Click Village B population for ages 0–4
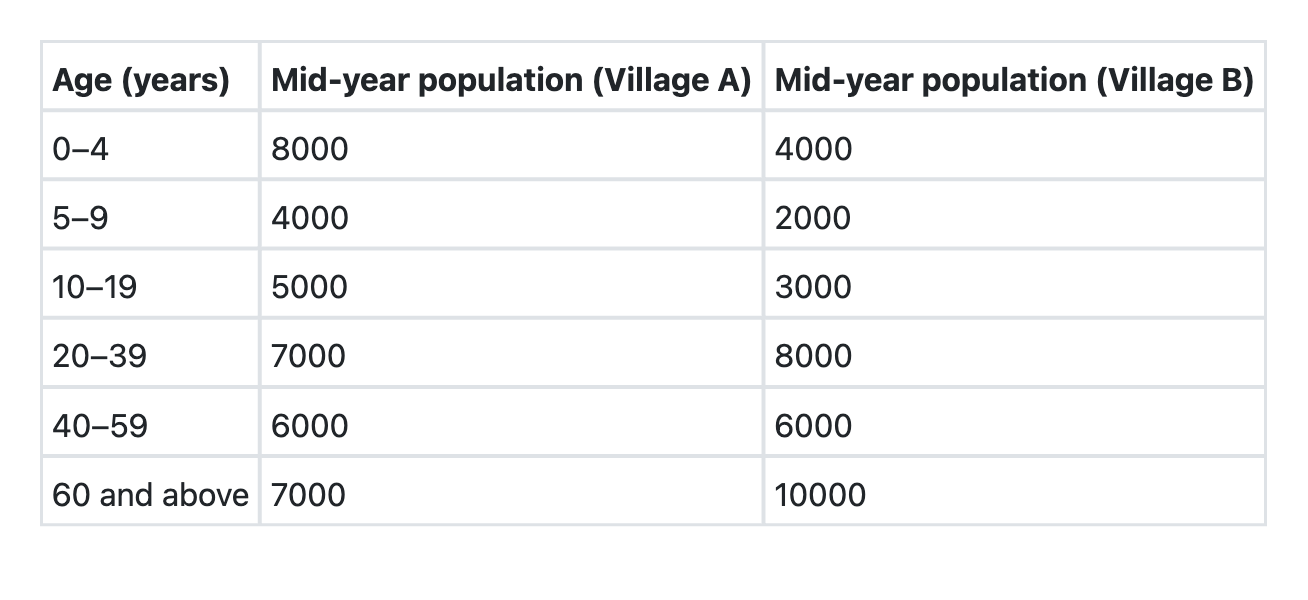1308x600 pixels. click(814, 149)
